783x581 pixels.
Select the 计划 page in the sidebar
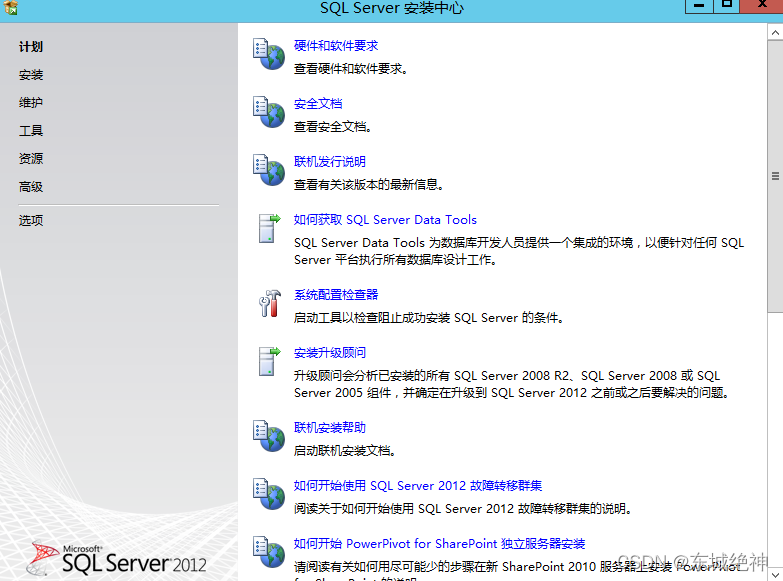point(31,47)
